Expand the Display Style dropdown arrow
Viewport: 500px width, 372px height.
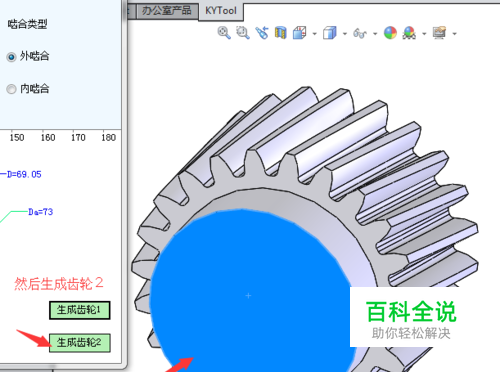pos(345,34)
